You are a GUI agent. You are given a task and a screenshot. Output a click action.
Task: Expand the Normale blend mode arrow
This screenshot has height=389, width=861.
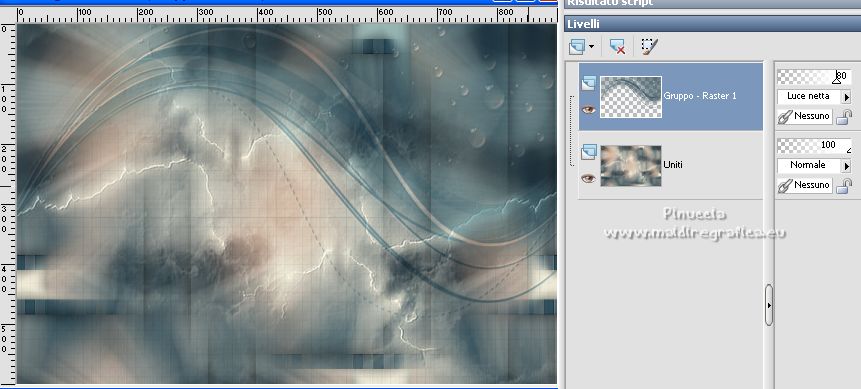[847, 165]
